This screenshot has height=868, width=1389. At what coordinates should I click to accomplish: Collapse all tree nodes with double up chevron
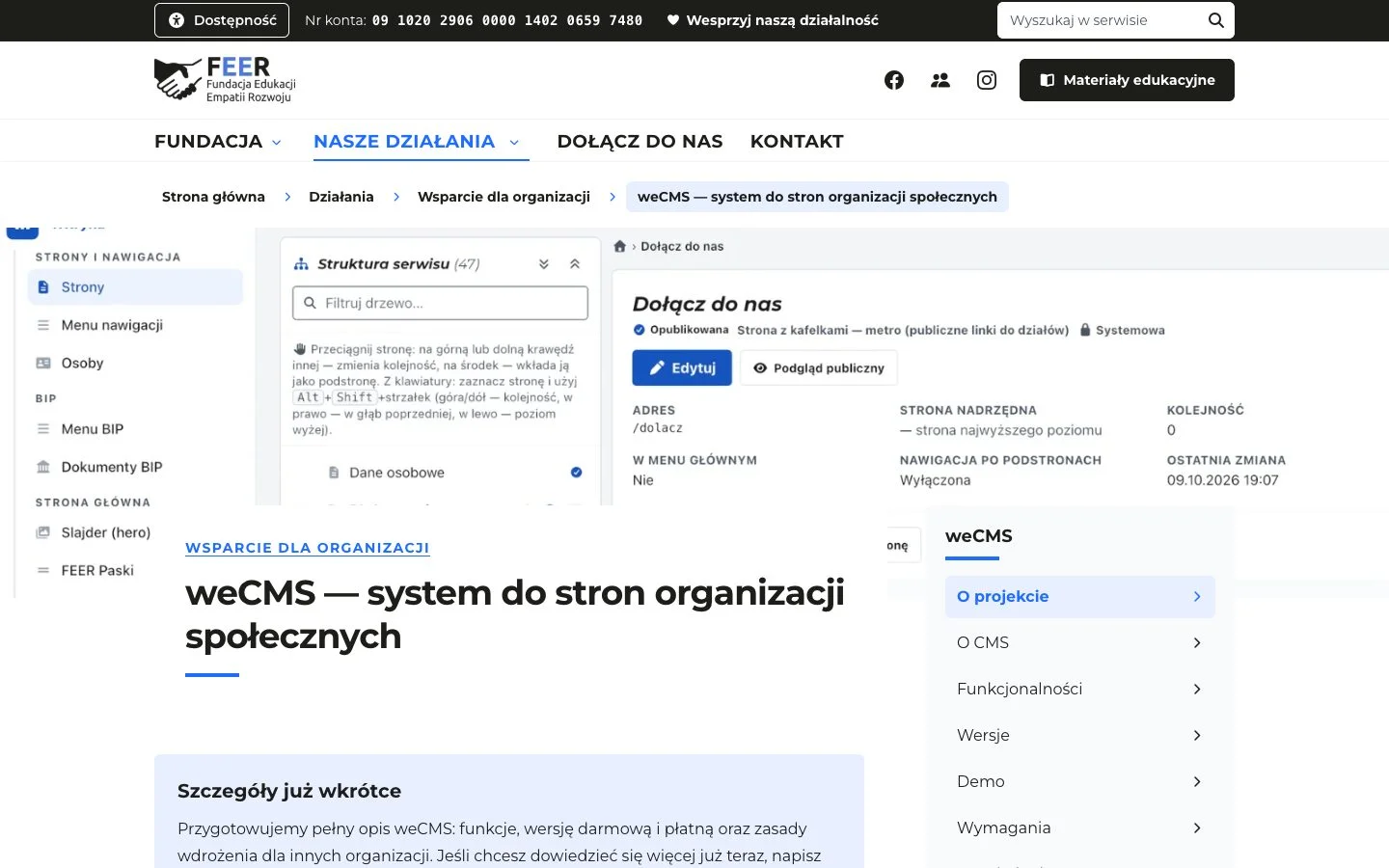pos(575,264)
